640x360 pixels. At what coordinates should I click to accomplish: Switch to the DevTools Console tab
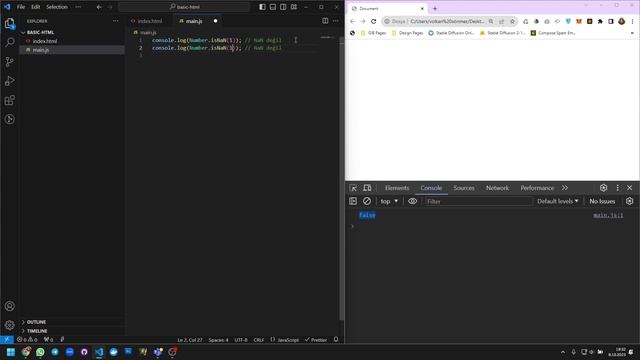coord(431,188)
